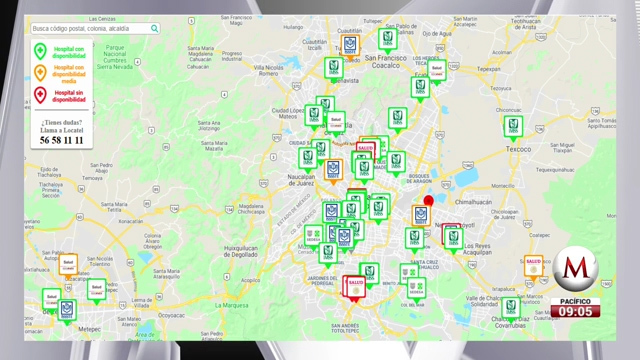Open green IMSS marker at Buenavista

click(x=334, y=69)
